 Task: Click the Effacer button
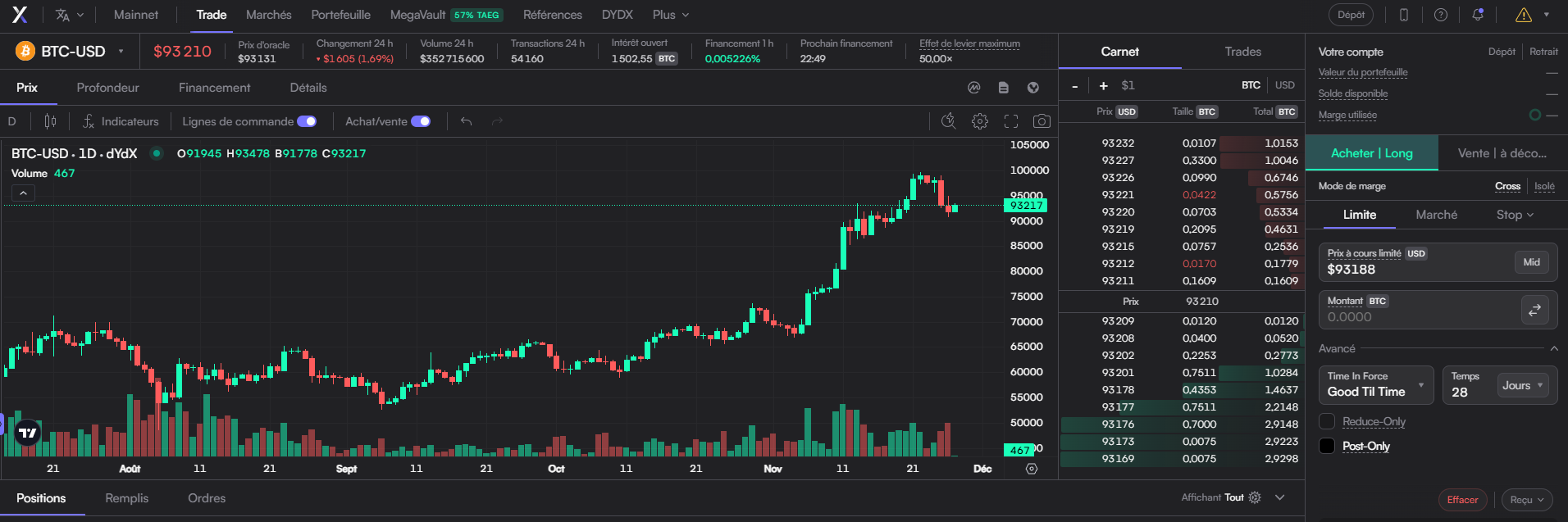[x=1462, y=500]
